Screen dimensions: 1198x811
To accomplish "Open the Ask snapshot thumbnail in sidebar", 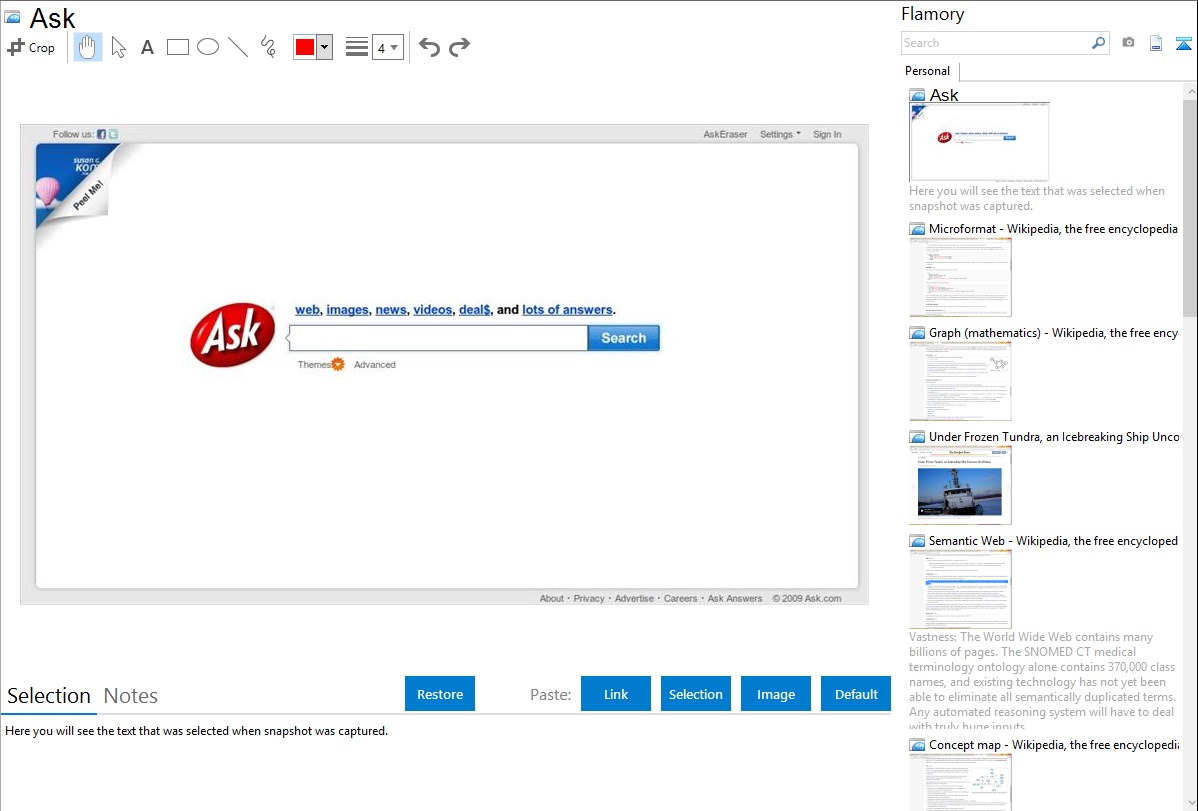I will (x=979, y=142).
